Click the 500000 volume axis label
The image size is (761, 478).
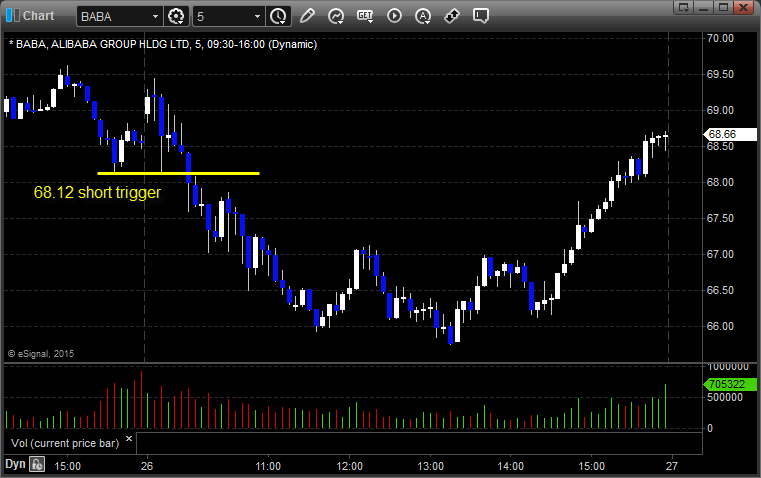pyautogui.click(x=725, y=397)
